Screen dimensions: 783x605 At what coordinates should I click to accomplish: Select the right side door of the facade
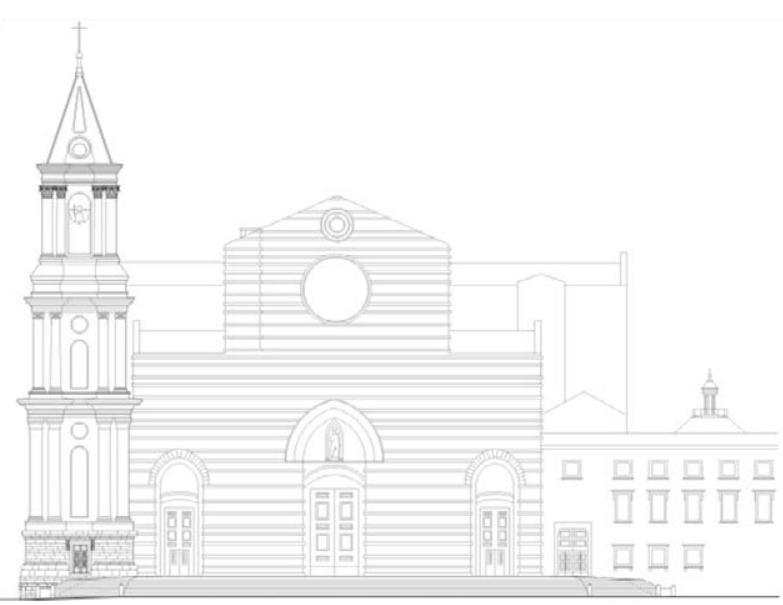(495, 541)
